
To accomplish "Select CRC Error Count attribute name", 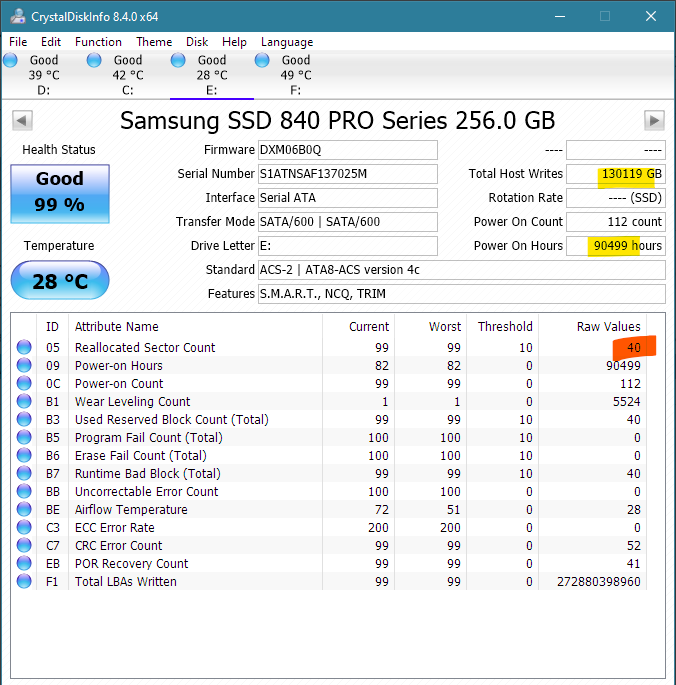I will [118, 546].
